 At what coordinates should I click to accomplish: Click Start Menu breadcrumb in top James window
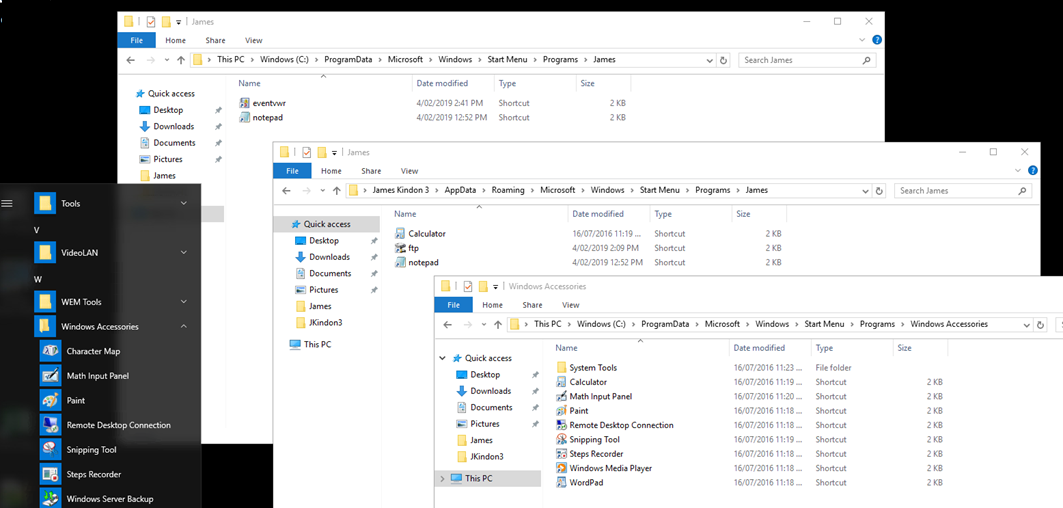coord(508,60)
